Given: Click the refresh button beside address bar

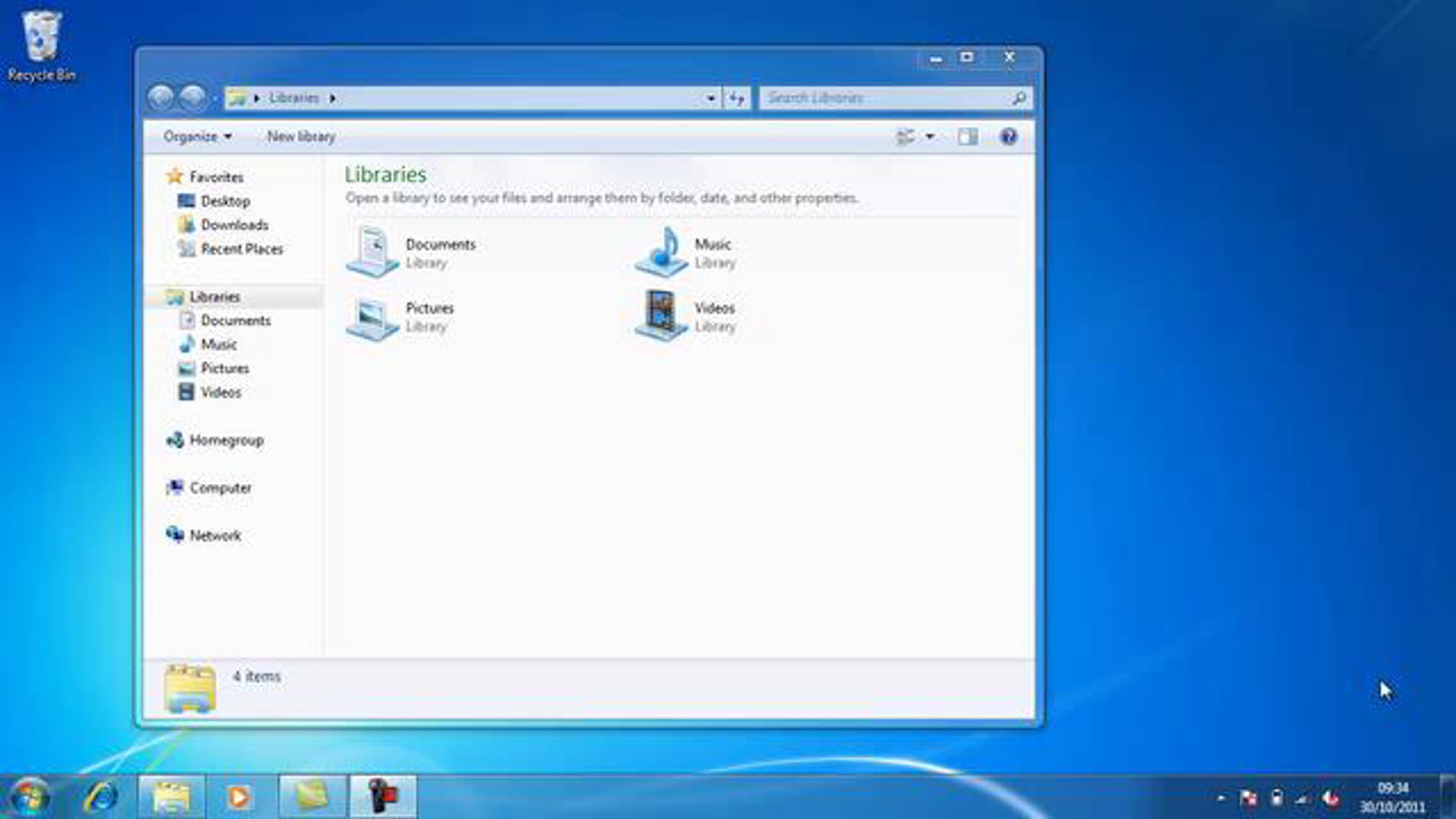Looking at the screenshot, I should [x=736, y=98].
